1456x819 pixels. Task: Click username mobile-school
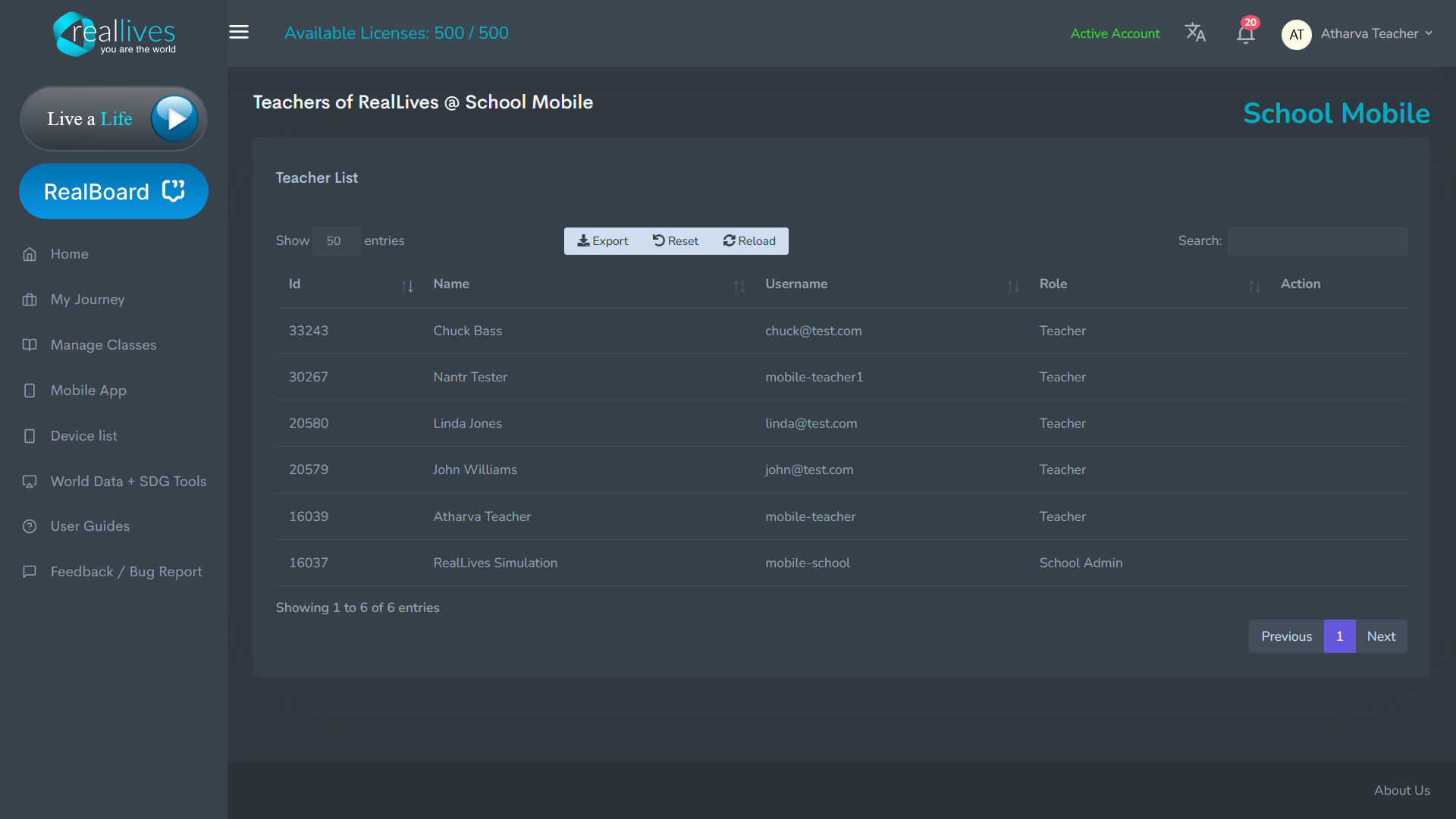tap(808, 563)
